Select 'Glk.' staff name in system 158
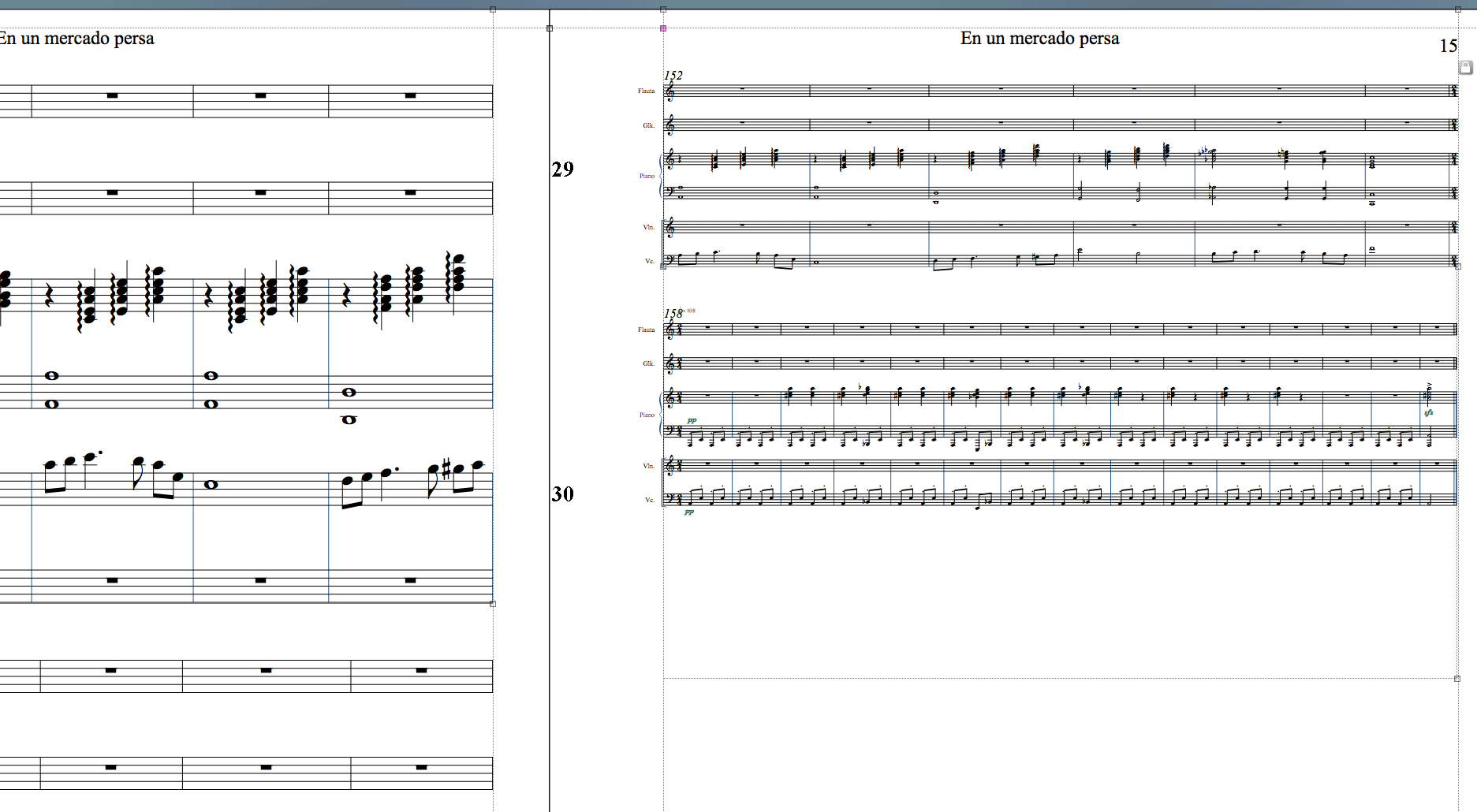The height and width of the screenshot is (812, 1477). tap(649, 363)
